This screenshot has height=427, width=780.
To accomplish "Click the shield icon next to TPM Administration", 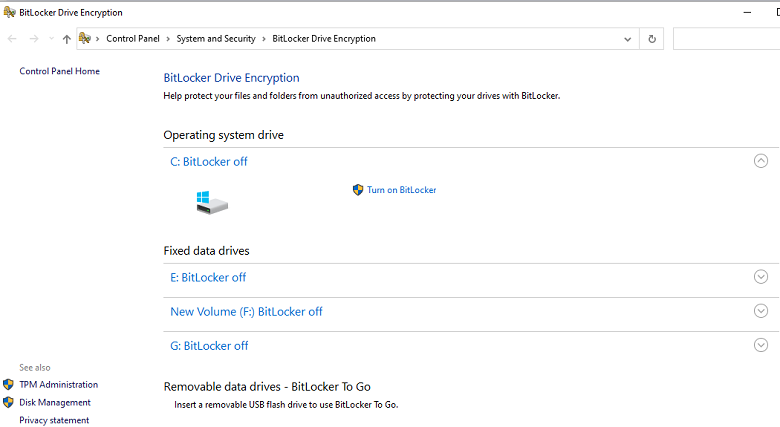I will [8, 384].
